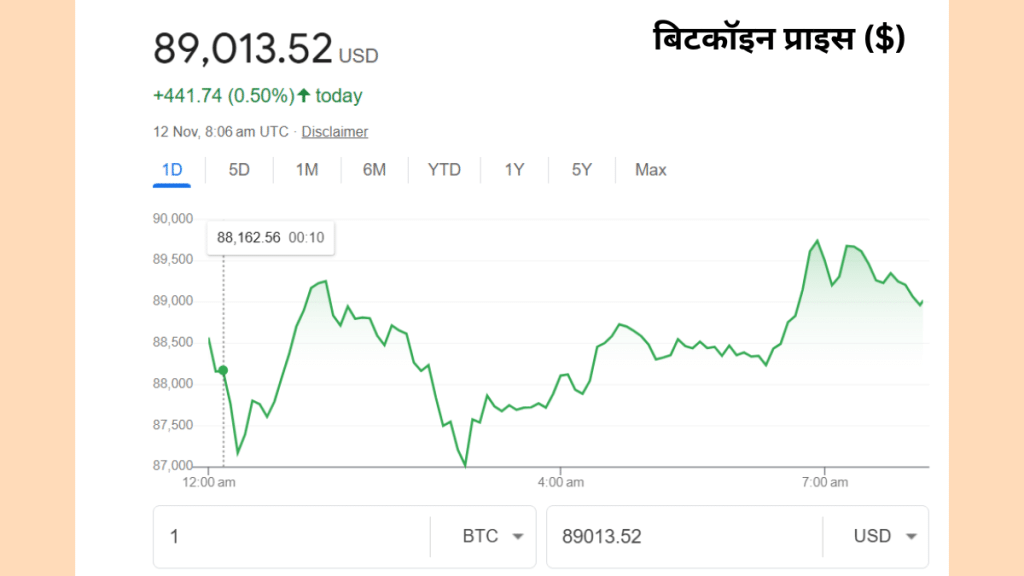Show the 6M price history
The height and width of the screenshot is (576, 1024).
pyautogui.click(x=374, y=170)
